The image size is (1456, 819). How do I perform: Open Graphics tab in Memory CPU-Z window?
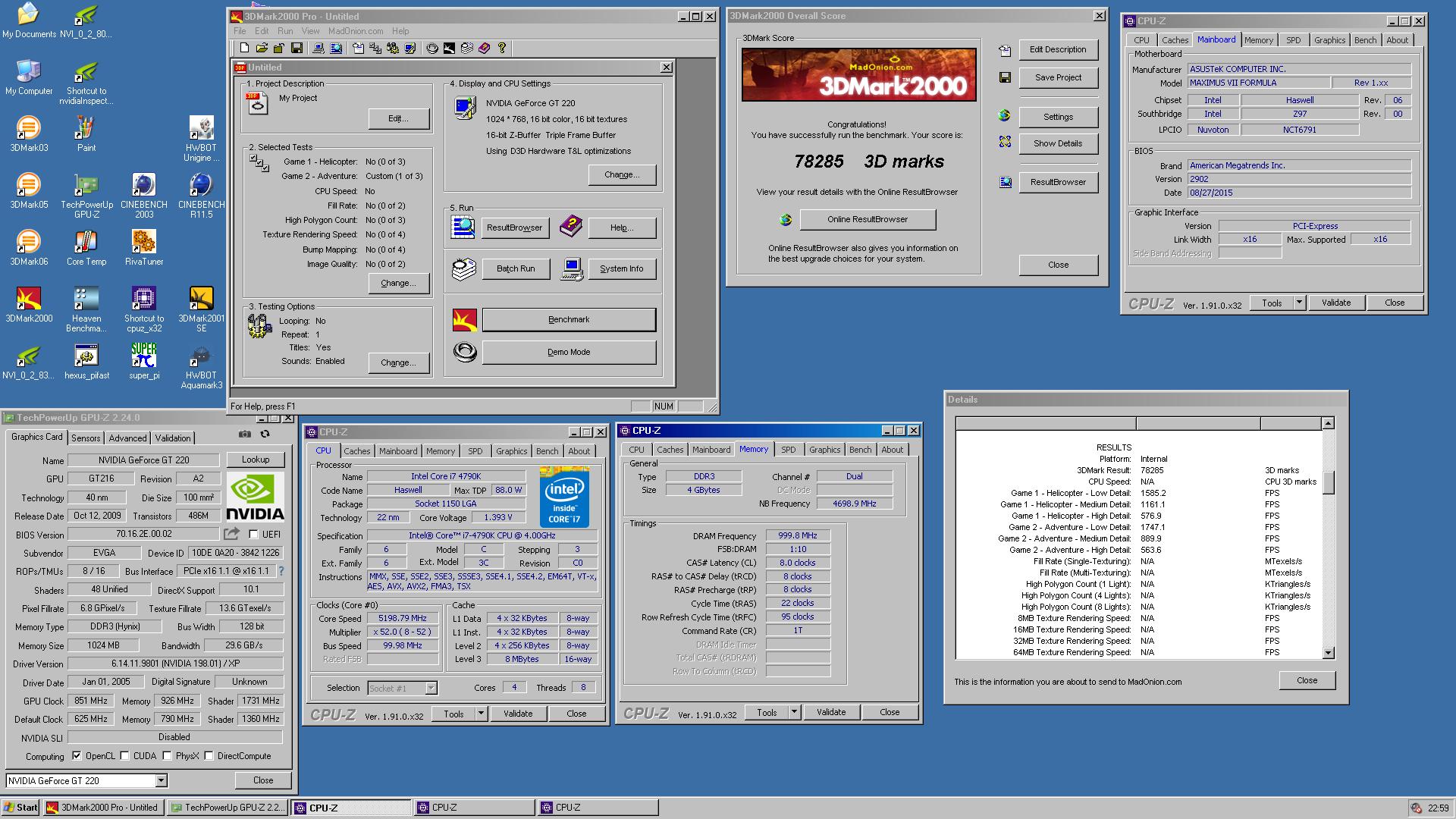[824, 450]
